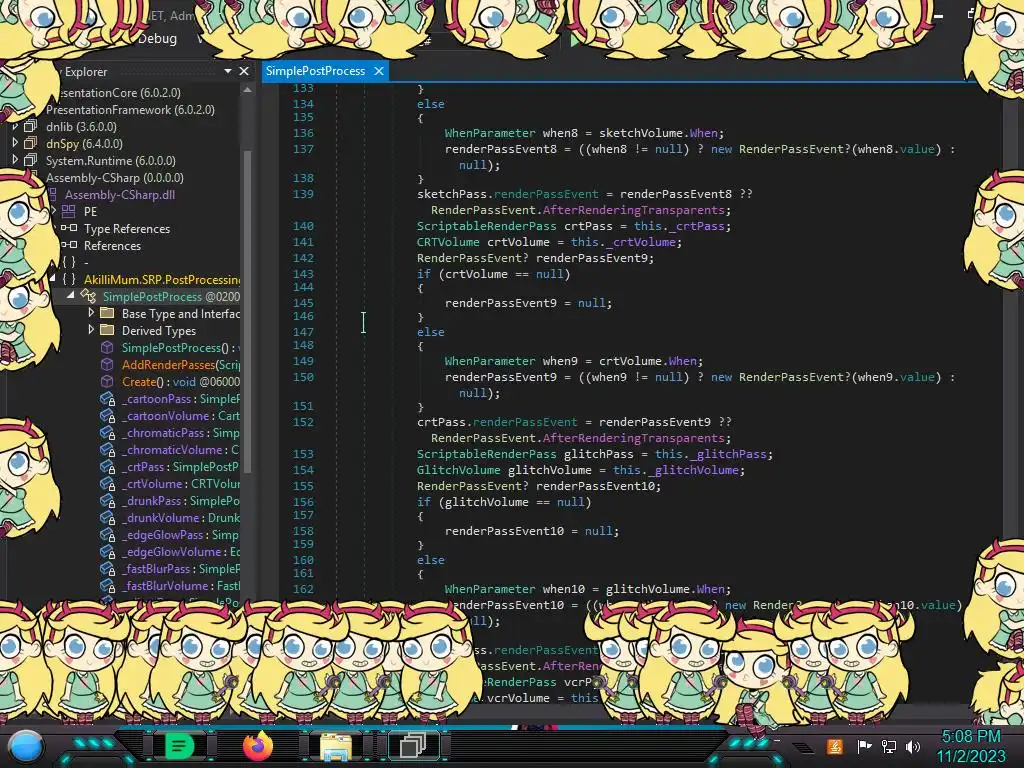Viewport: 1024px width, 768px height.
Task: Click the volume speaker tray icon
Action: (913, 746)
